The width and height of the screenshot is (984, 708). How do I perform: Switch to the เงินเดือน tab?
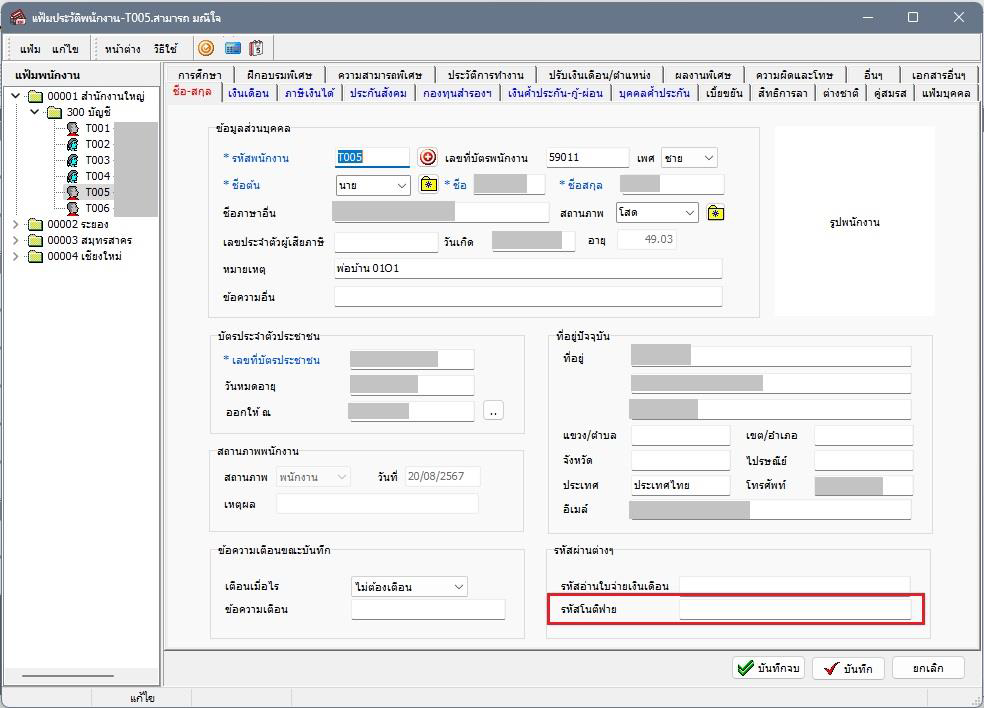[x=248, y=93]
